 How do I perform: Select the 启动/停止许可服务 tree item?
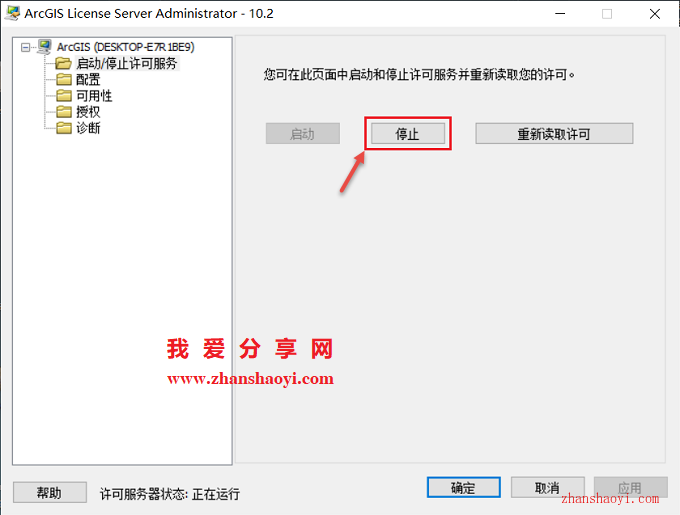pos(127,64)
